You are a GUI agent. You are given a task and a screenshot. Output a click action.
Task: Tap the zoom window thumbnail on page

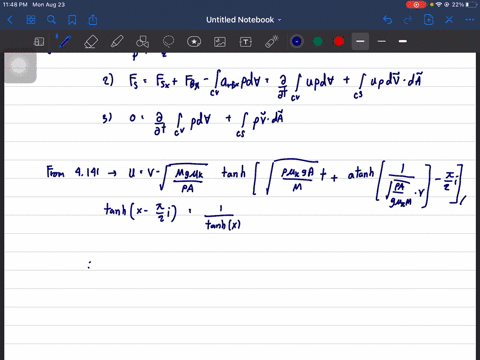click(20, 67)
